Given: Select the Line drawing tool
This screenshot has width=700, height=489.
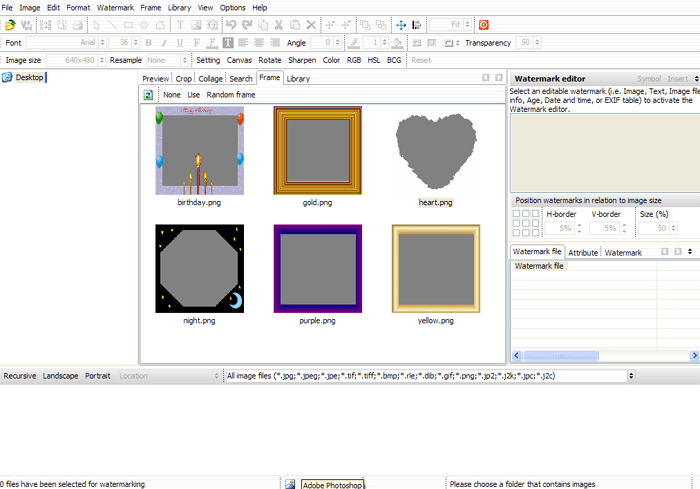Looking at the screenshot, I should 112,25.
